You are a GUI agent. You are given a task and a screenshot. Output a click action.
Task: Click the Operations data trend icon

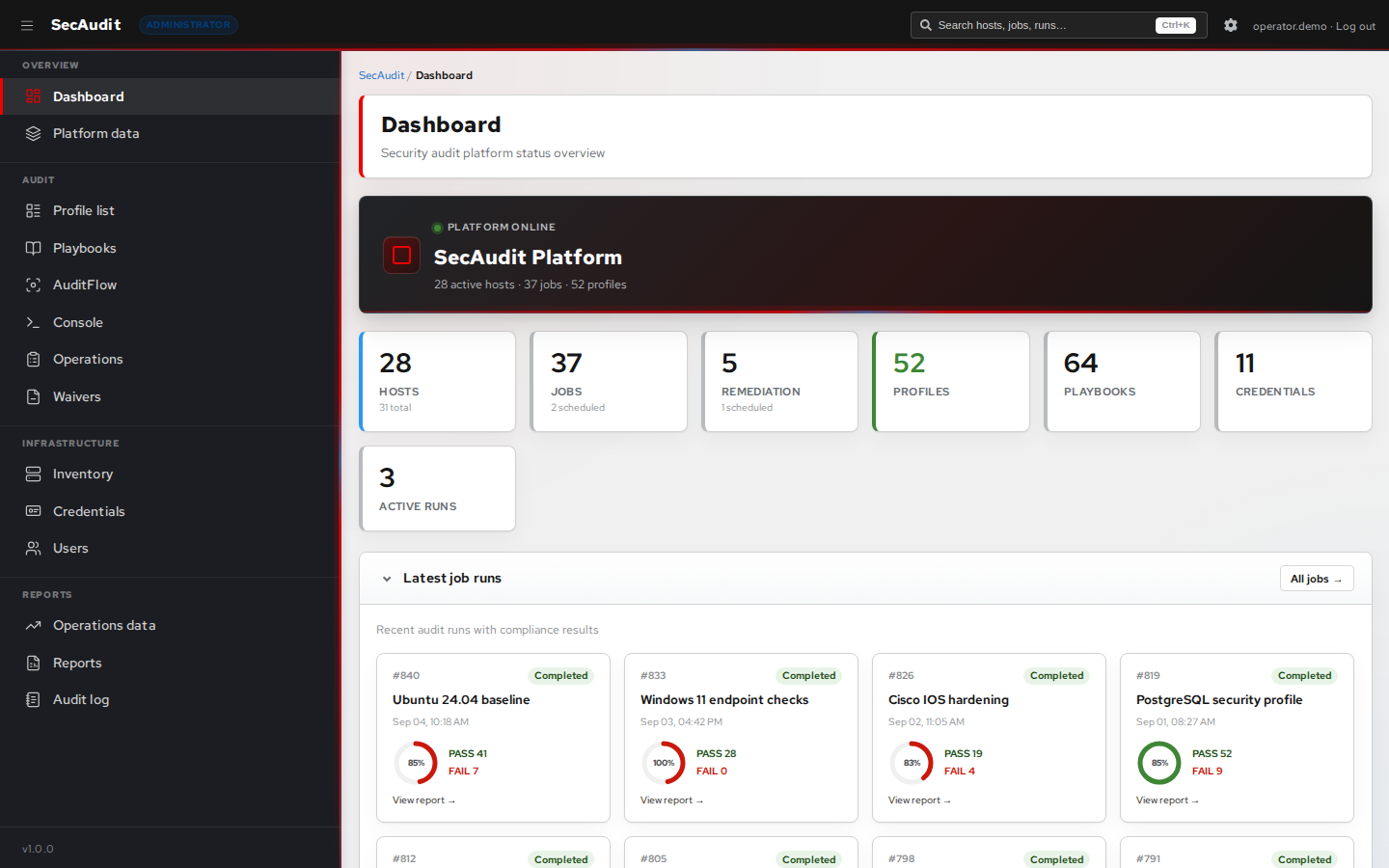pyautogui.click(x=33, y=625)
